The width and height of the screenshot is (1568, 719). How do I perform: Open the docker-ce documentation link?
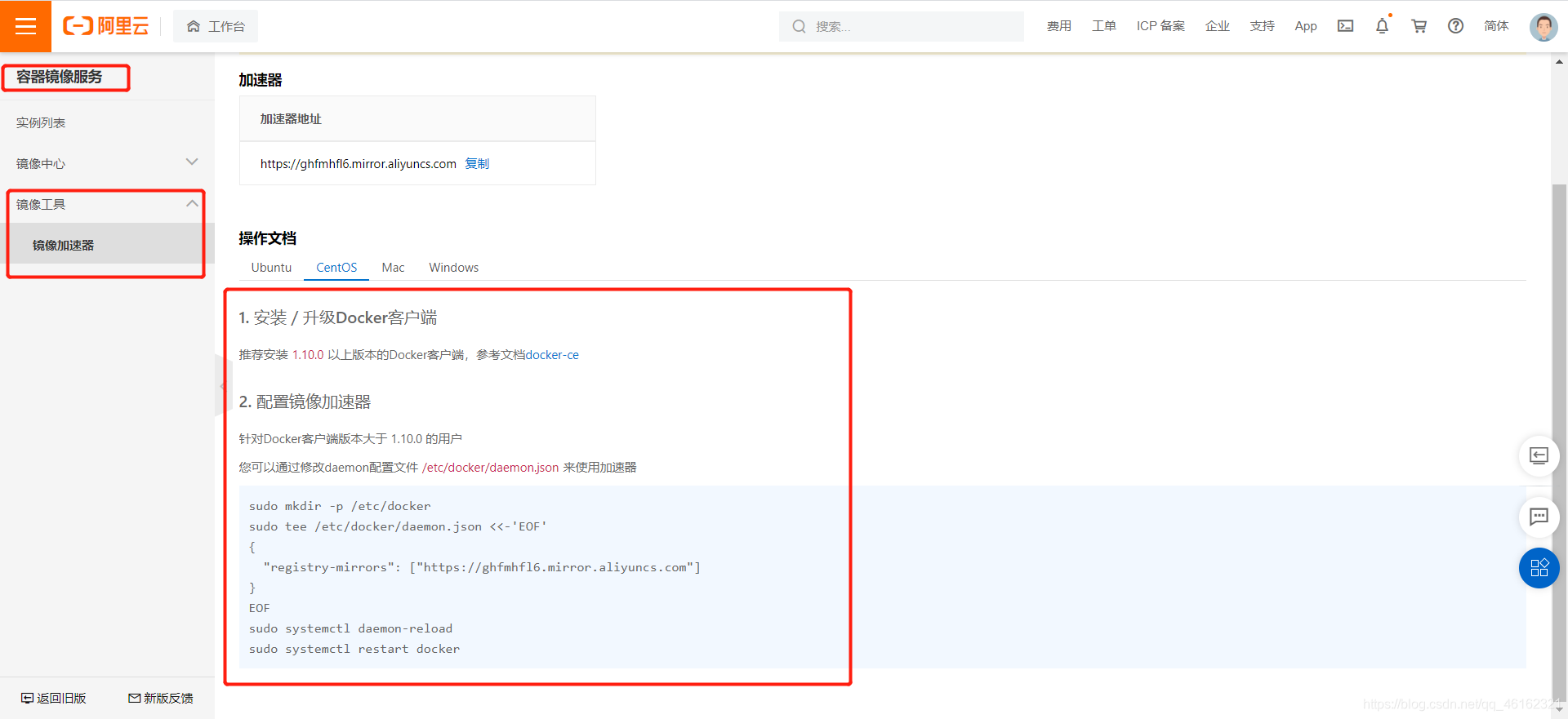[552, 355]
